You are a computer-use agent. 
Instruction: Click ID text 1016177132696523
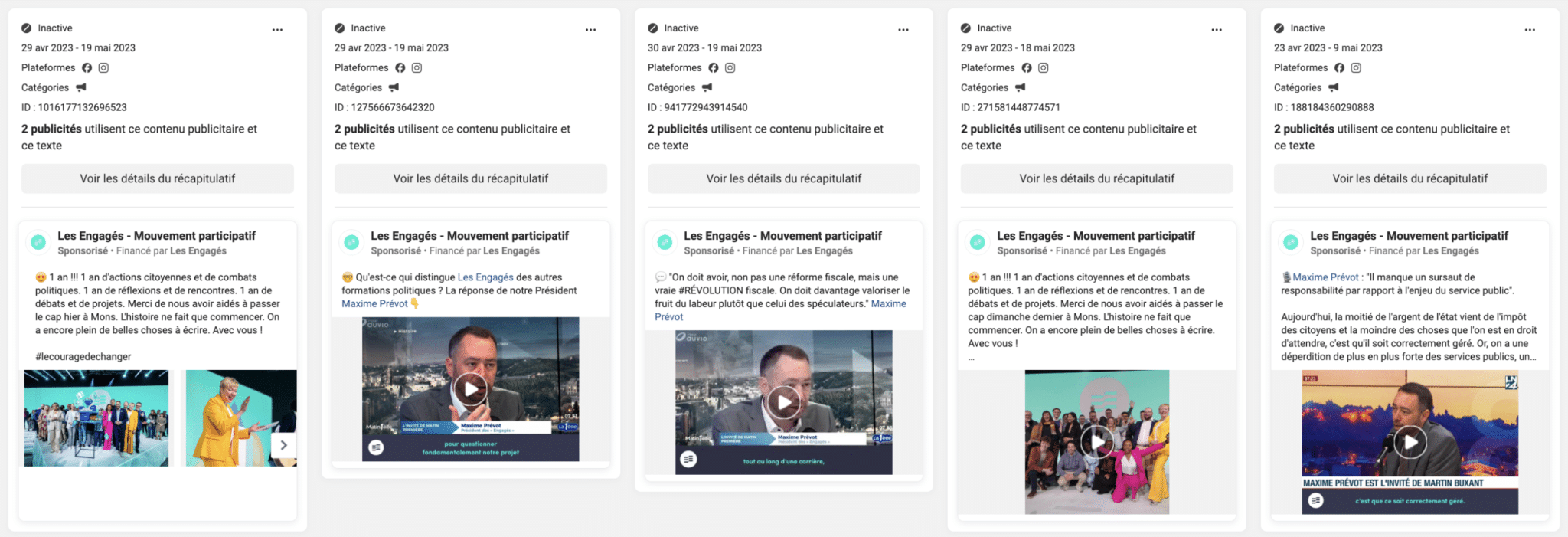tap(74, 107)
